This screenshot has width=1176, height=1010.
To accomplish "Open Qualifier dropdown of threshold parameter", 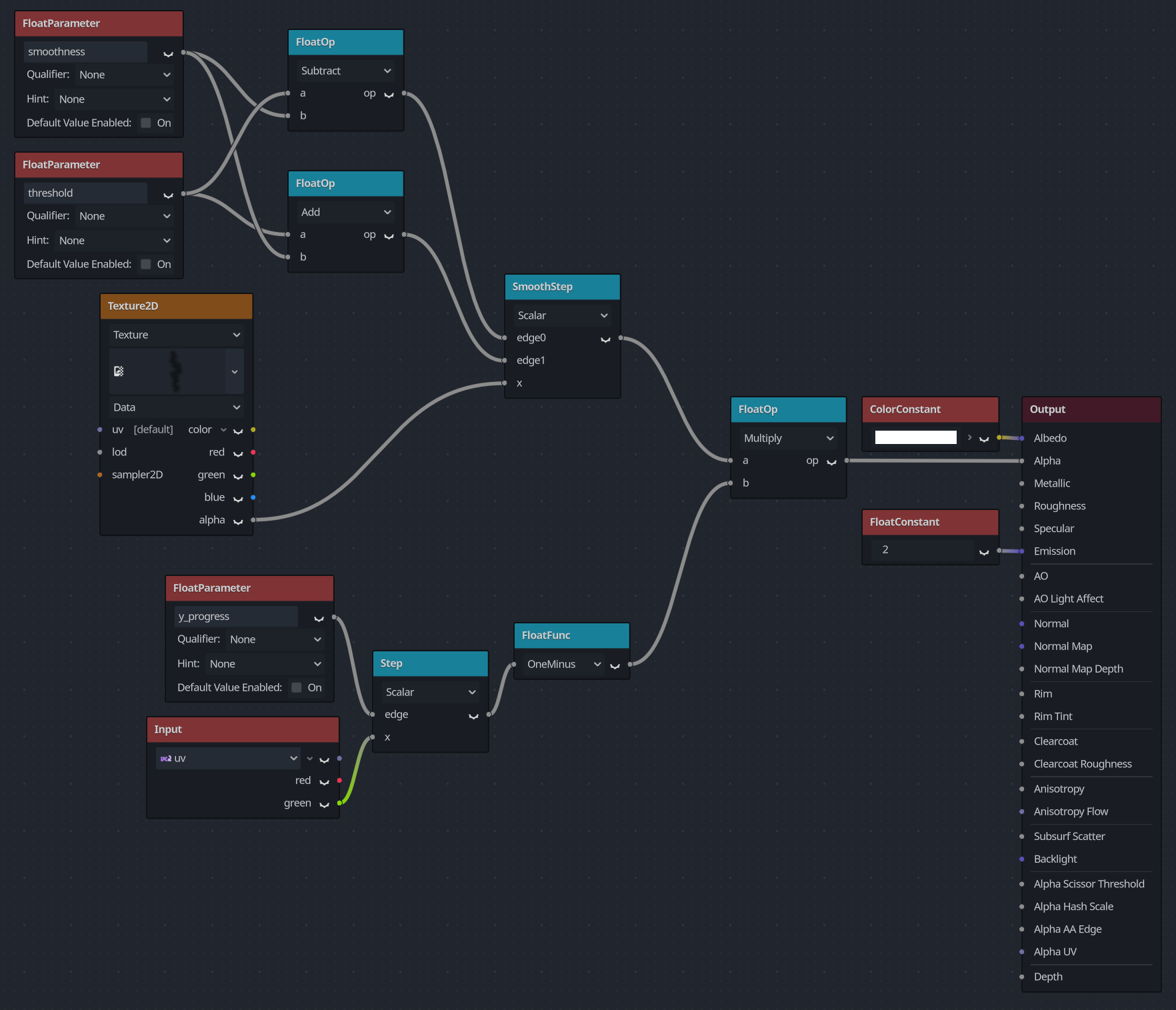I will click(124, 216).
